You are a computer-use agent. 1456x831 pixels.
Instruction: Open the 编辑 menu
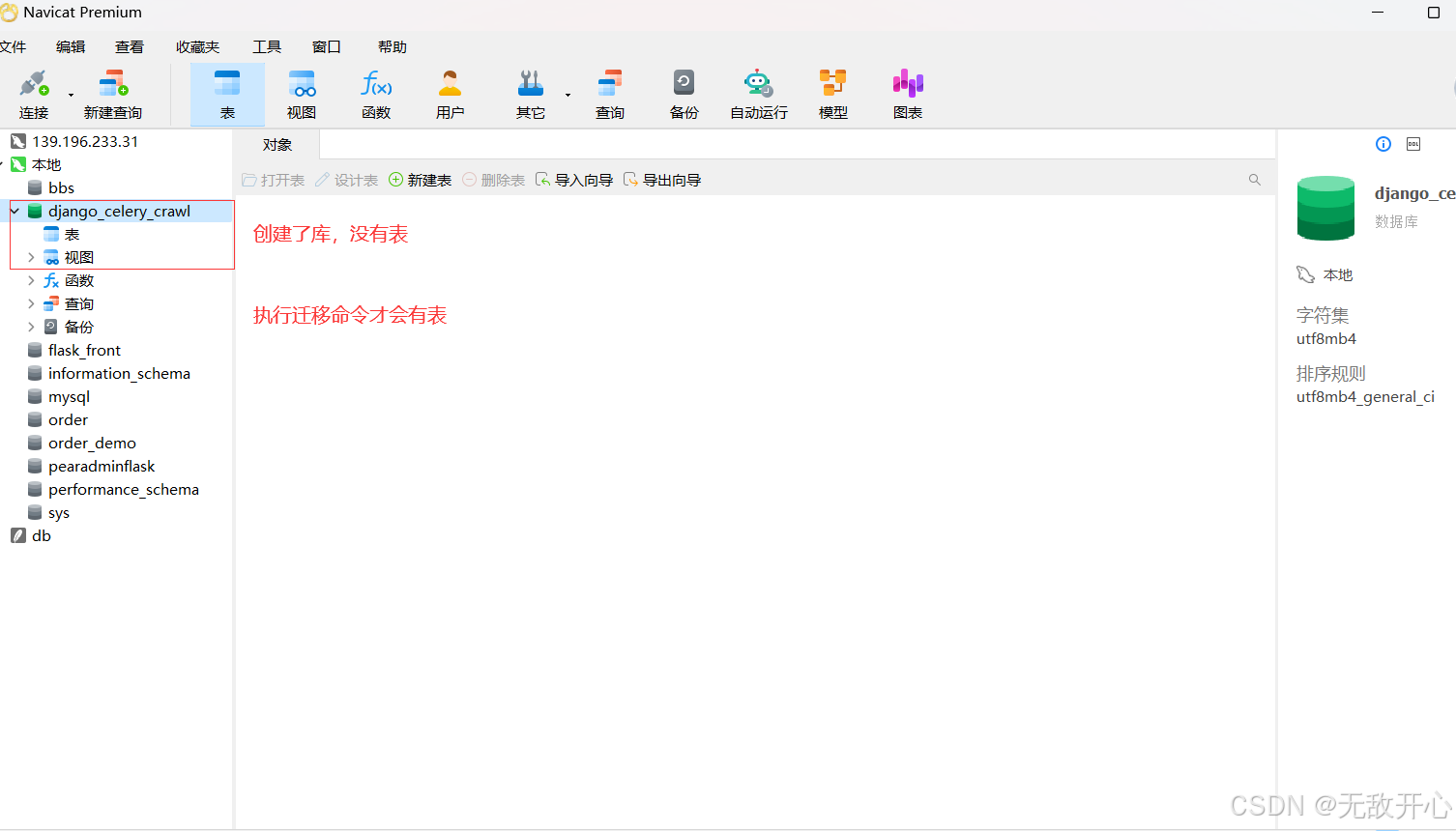coord(71,46)
